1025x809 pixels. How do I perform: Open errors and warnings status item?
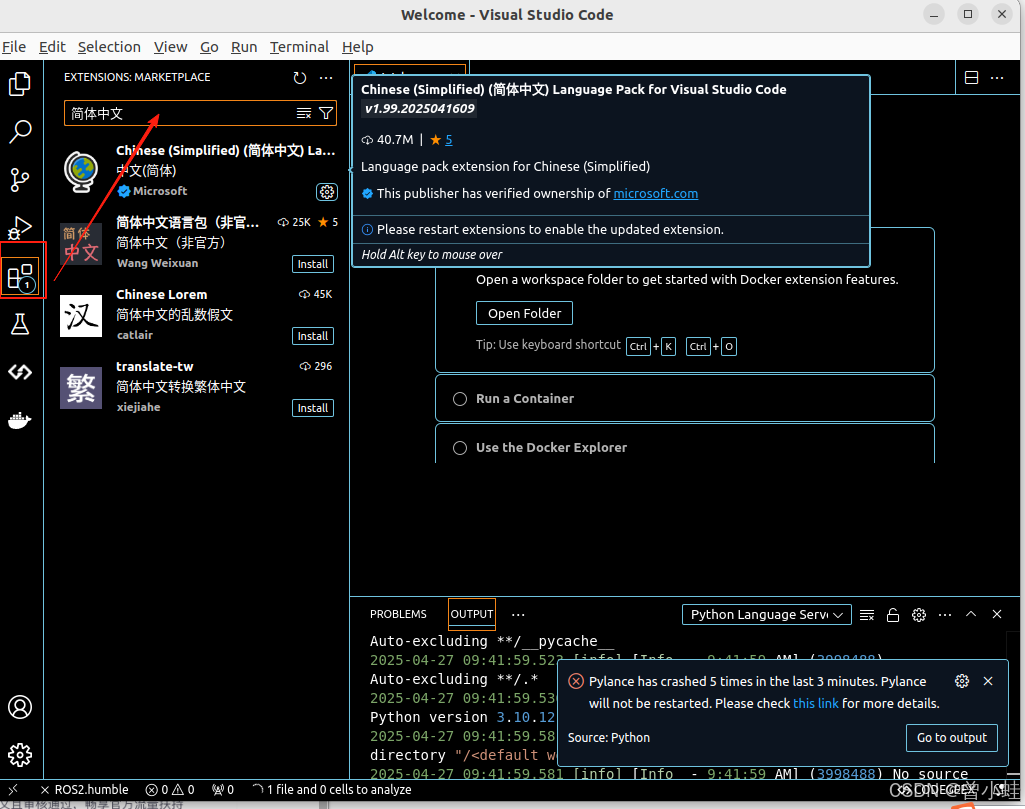[x=170, y=789]
